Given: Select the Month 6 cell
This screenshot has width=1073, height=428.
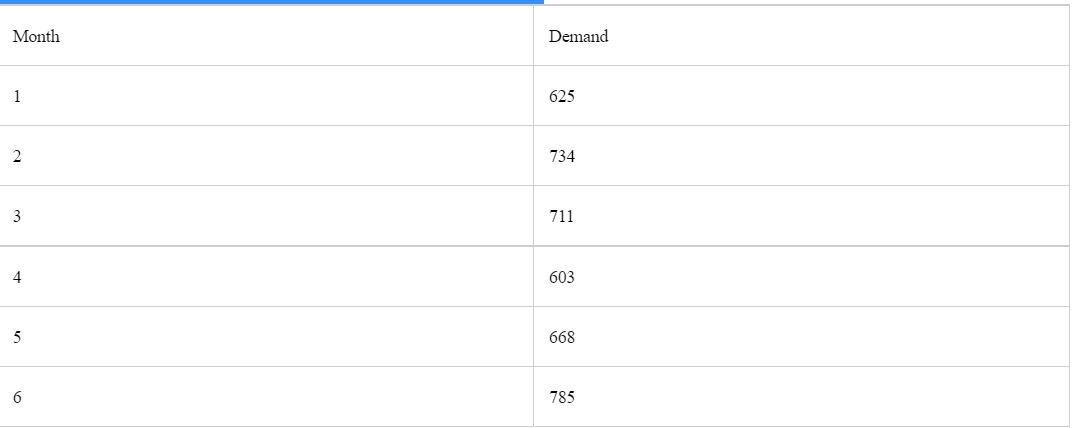Looking at the screenshot, I should pos(17,397).
